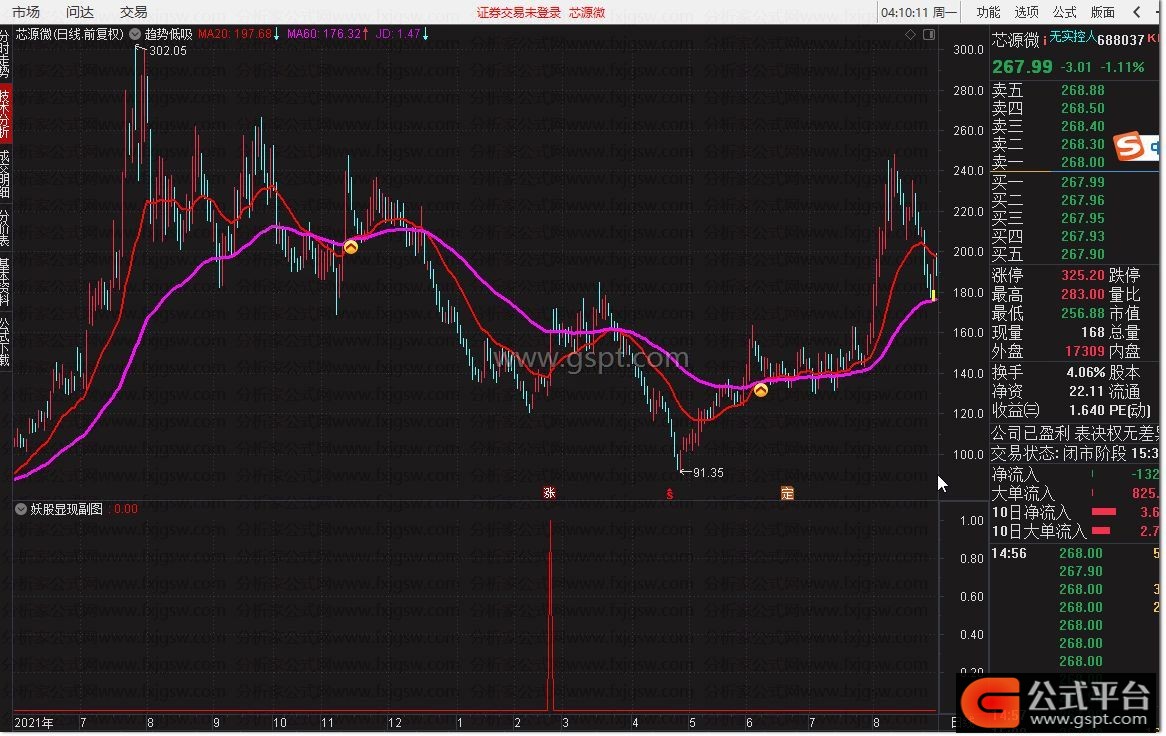Click the red spike in the 妖股显现副图 sub-chart
The image size is (1166, 736).
550,616
